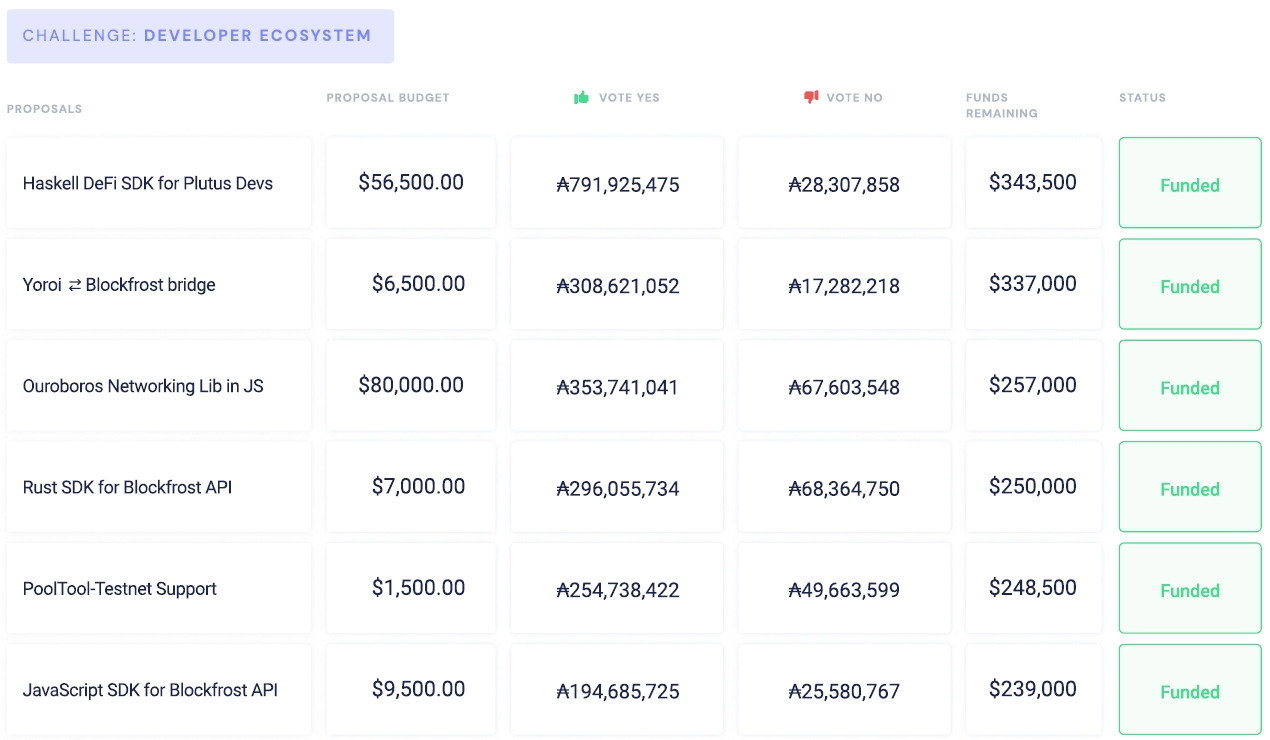Image resolution: width=1270 pixels, height=740 pixels.
Task: Select the JavaScript SDK for Blockfrost API proposal
Action: point(150,690)
